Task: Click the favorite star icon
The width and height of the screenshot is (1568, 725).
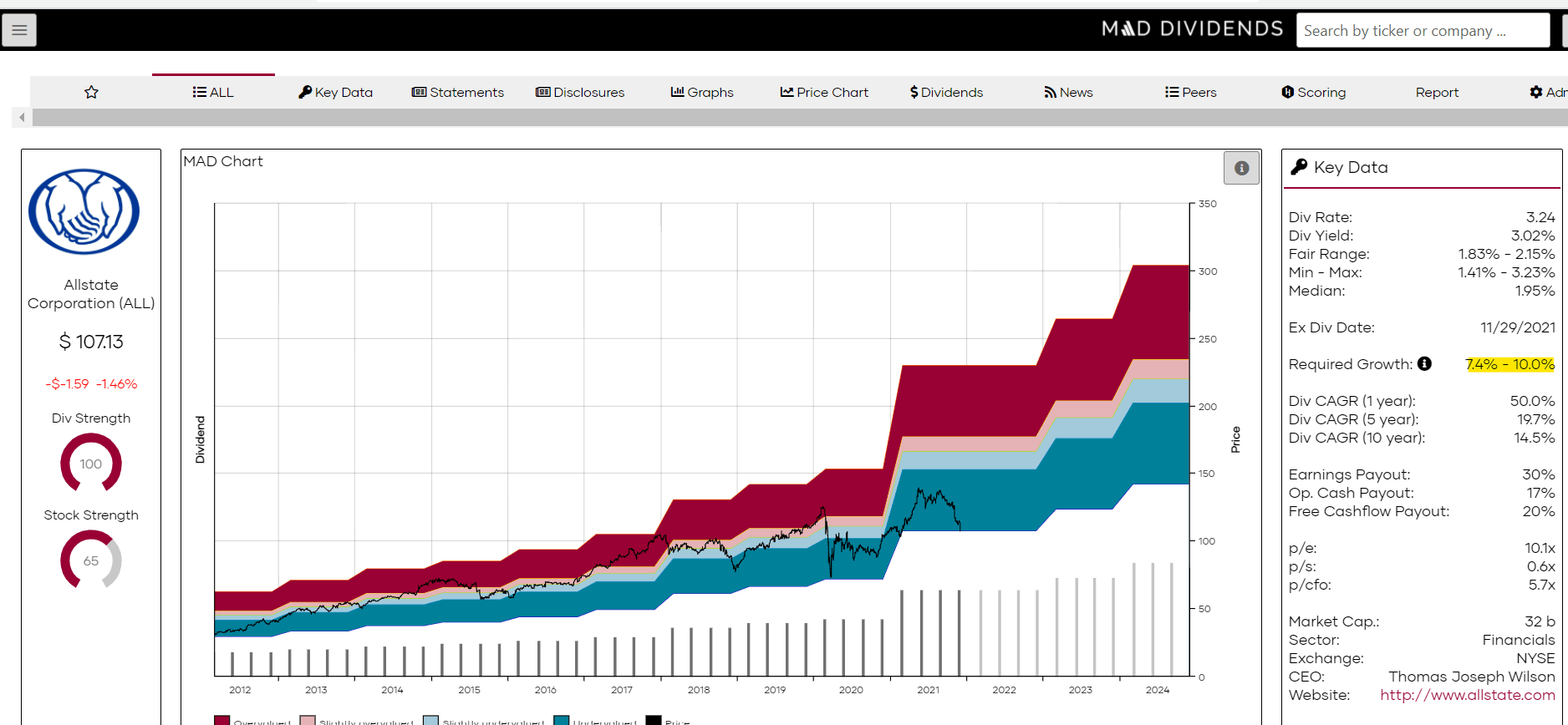Action: [92, 92]
